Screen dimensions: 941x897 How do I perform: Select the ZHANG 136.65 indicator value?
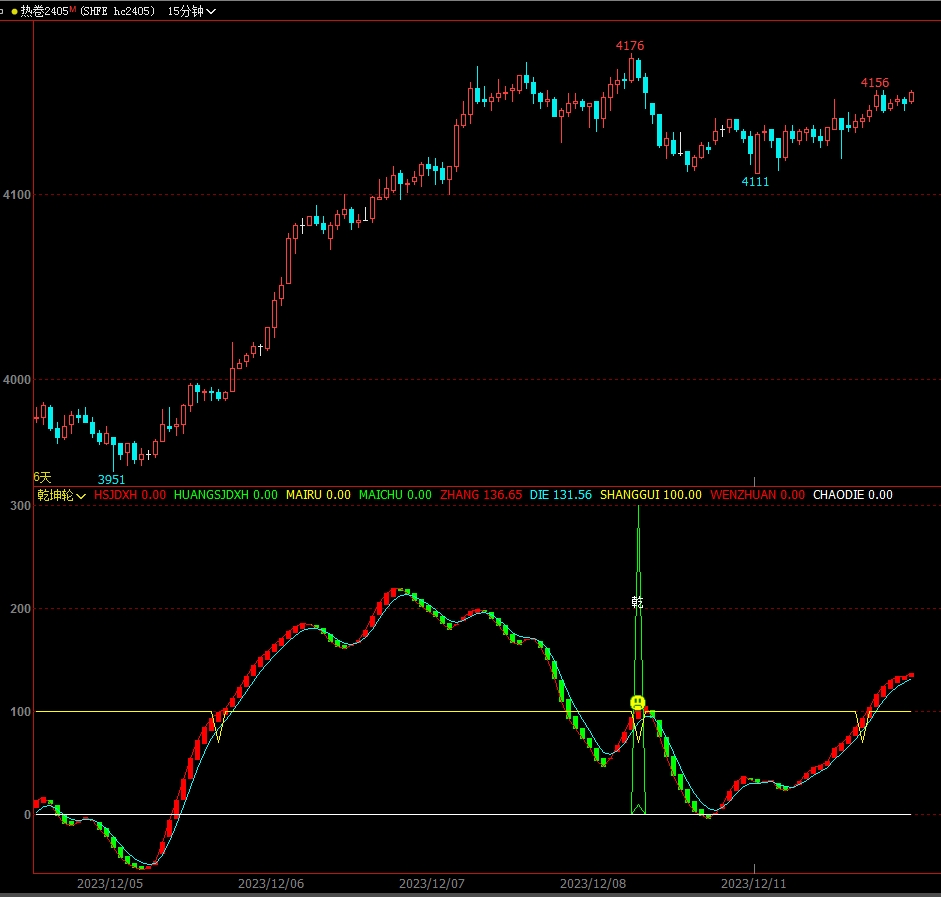coord(481,495)
